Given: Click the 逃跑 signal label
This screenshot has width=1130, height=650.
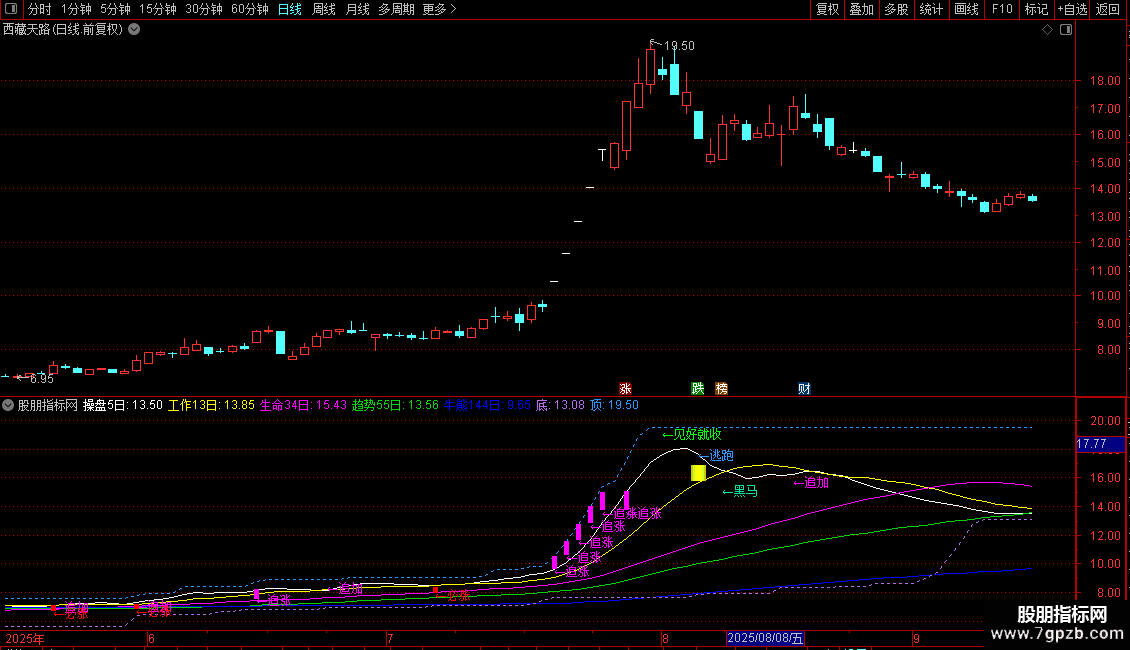Looking at the screenshot, I should pyautogui.click(x=717, y=455).
